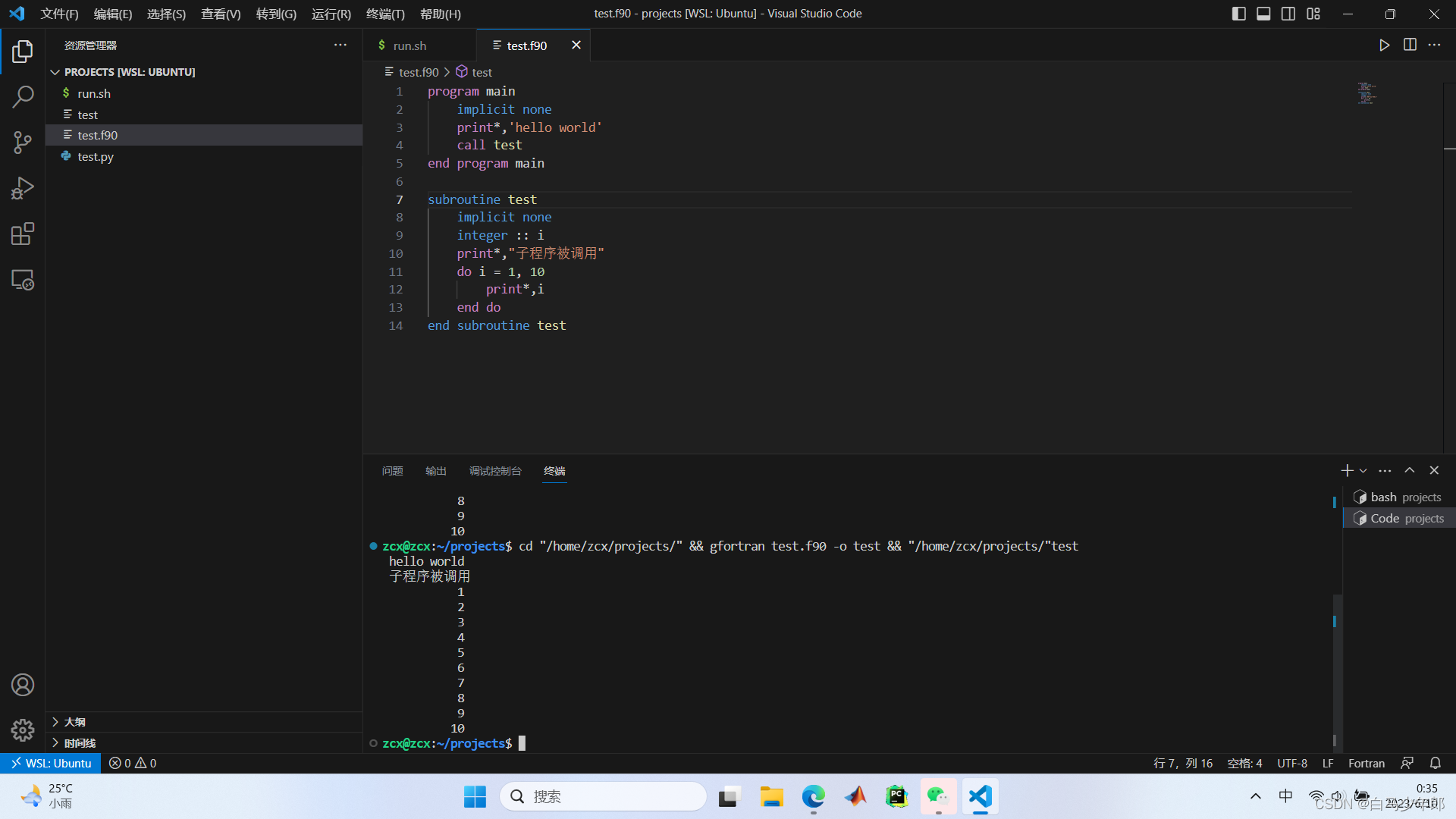1456x819 pixels.
Task: Split the editor to the right
Action: tap(1410, 45)
